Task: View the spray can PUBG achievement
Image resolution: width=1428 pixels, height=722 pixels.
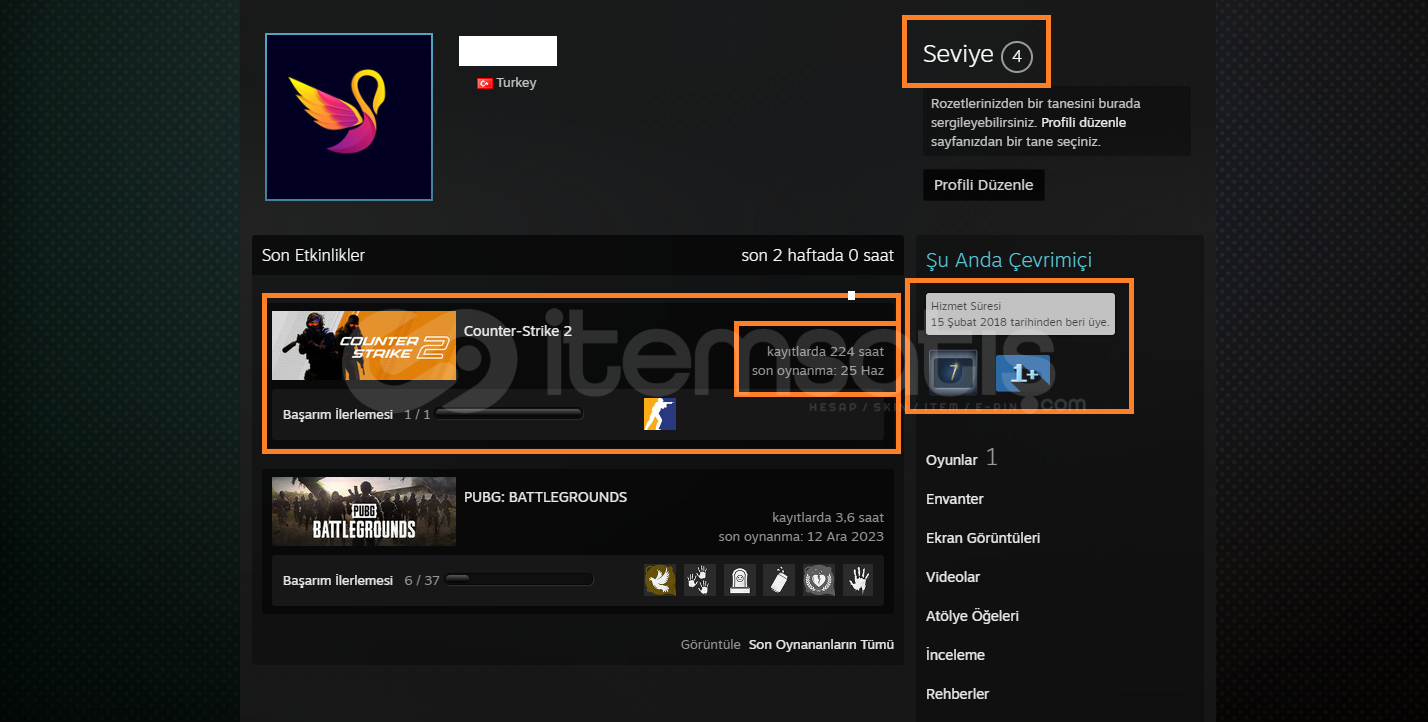Action: 779,580
